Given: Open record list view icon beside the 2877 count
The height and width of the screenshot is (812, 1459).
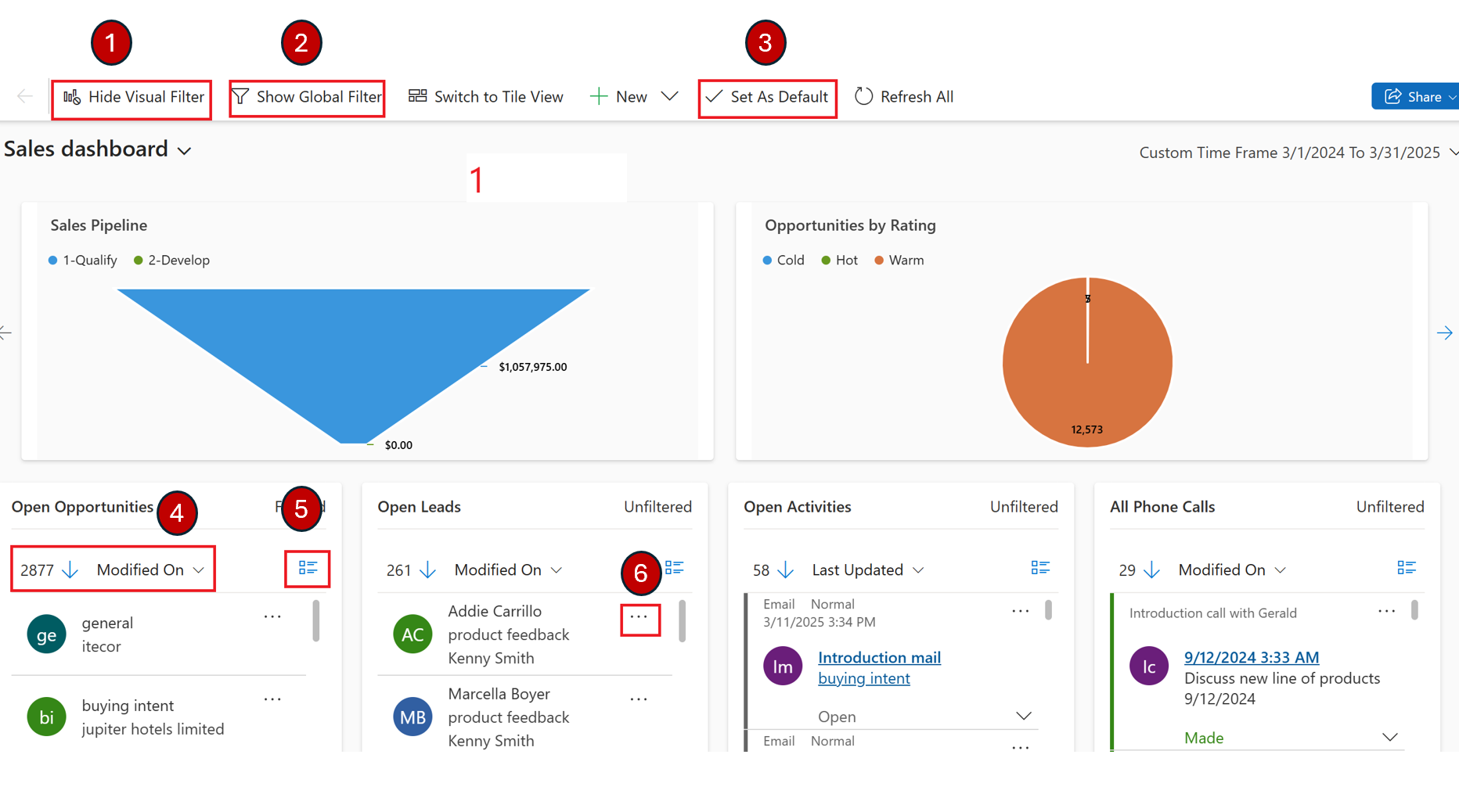Looking at the screenshot, I should pyautogui.click(x=307, y=569).
